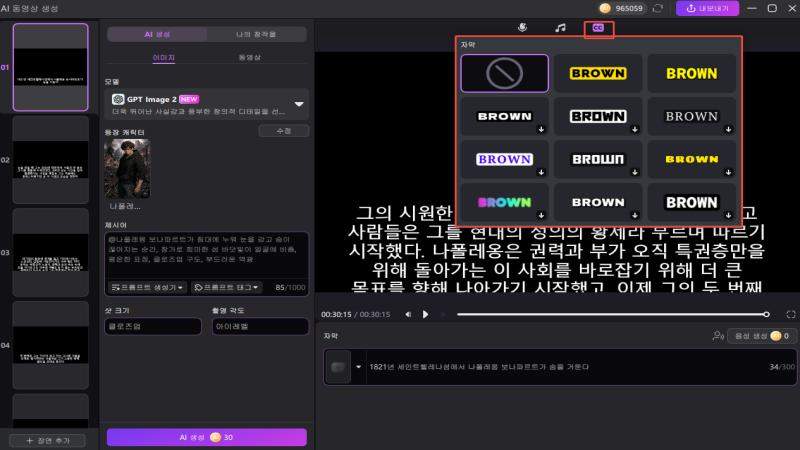Select scene 03 thumbnail
The height and width of the screenshot is (450, 800).
tap(51, 253)
